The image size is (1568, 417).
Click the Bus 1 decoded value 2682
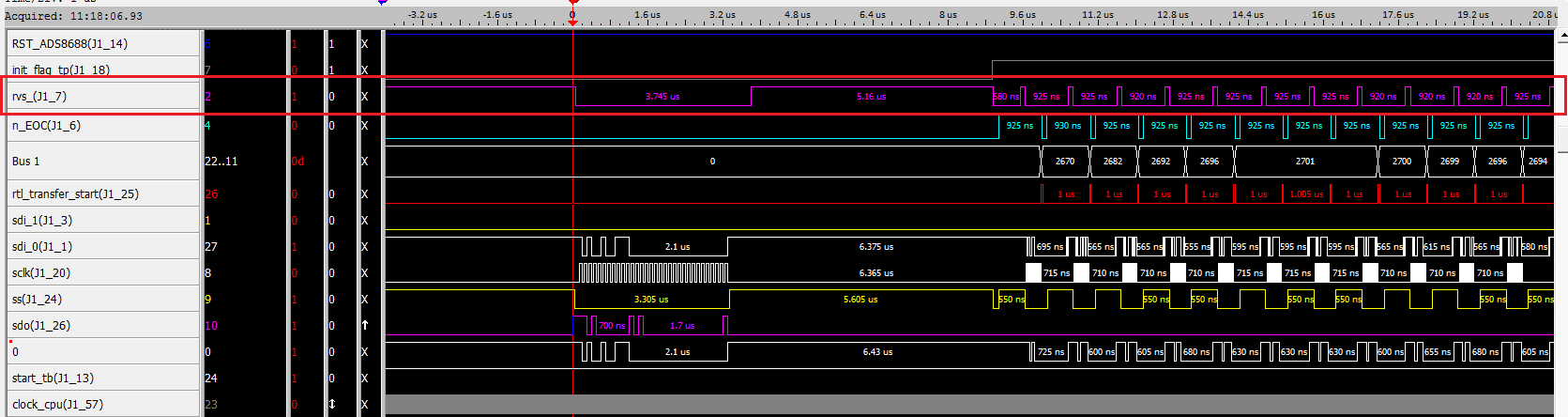point(1113,161)
